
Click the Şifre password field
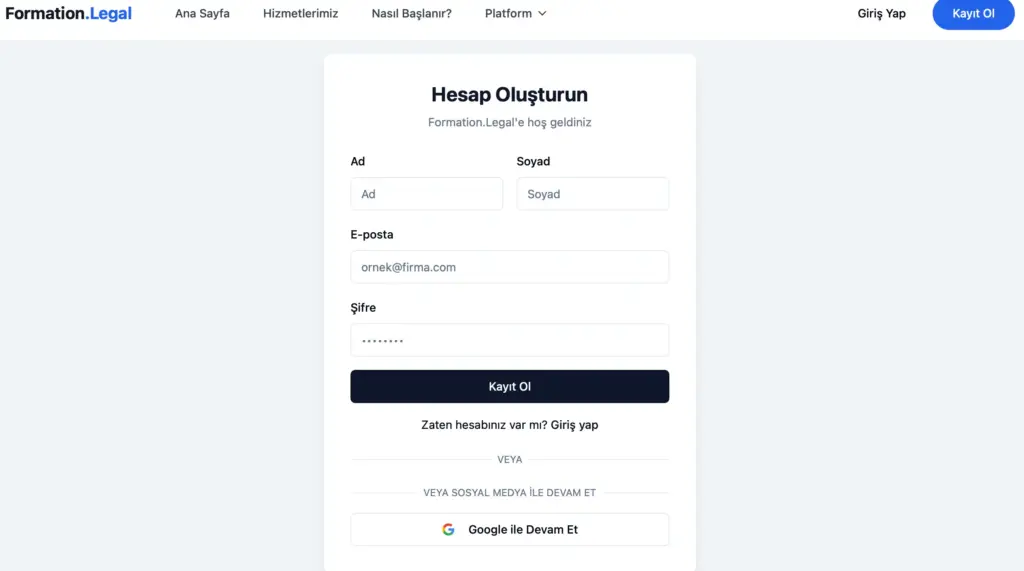tap(509, 340)
